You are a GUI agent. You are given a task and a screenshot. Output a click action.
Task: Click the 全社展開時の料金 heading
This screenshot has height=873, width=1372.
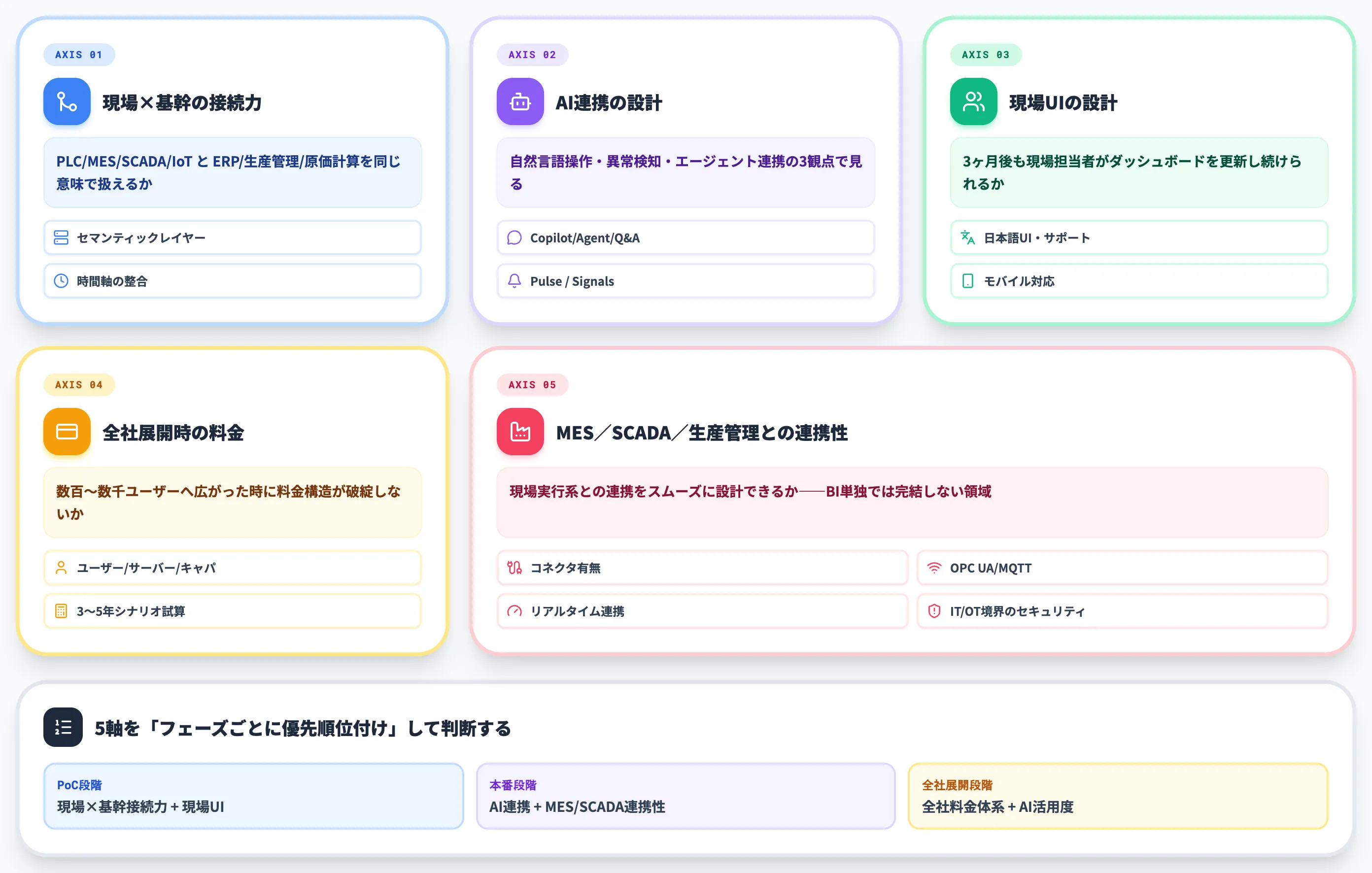[x=173, y=433]
